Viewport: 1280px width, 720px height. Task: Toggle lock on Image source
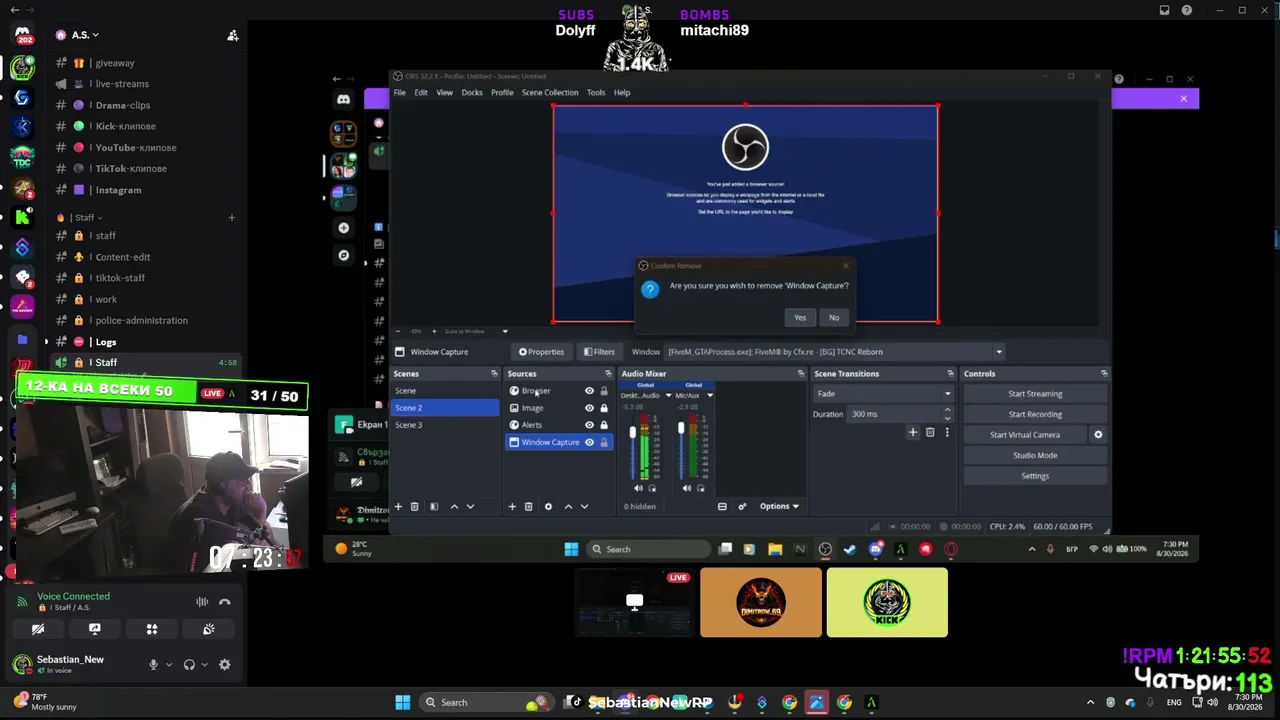click(x=604, y=408)
